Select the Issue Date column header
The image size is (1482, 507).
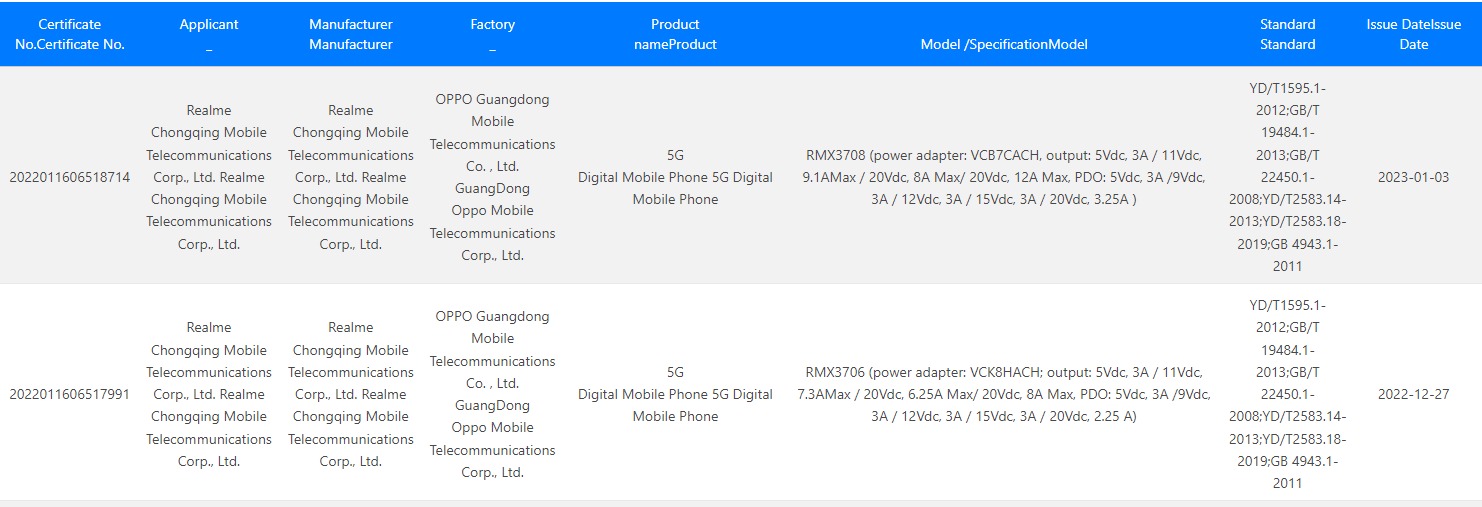1413,34
